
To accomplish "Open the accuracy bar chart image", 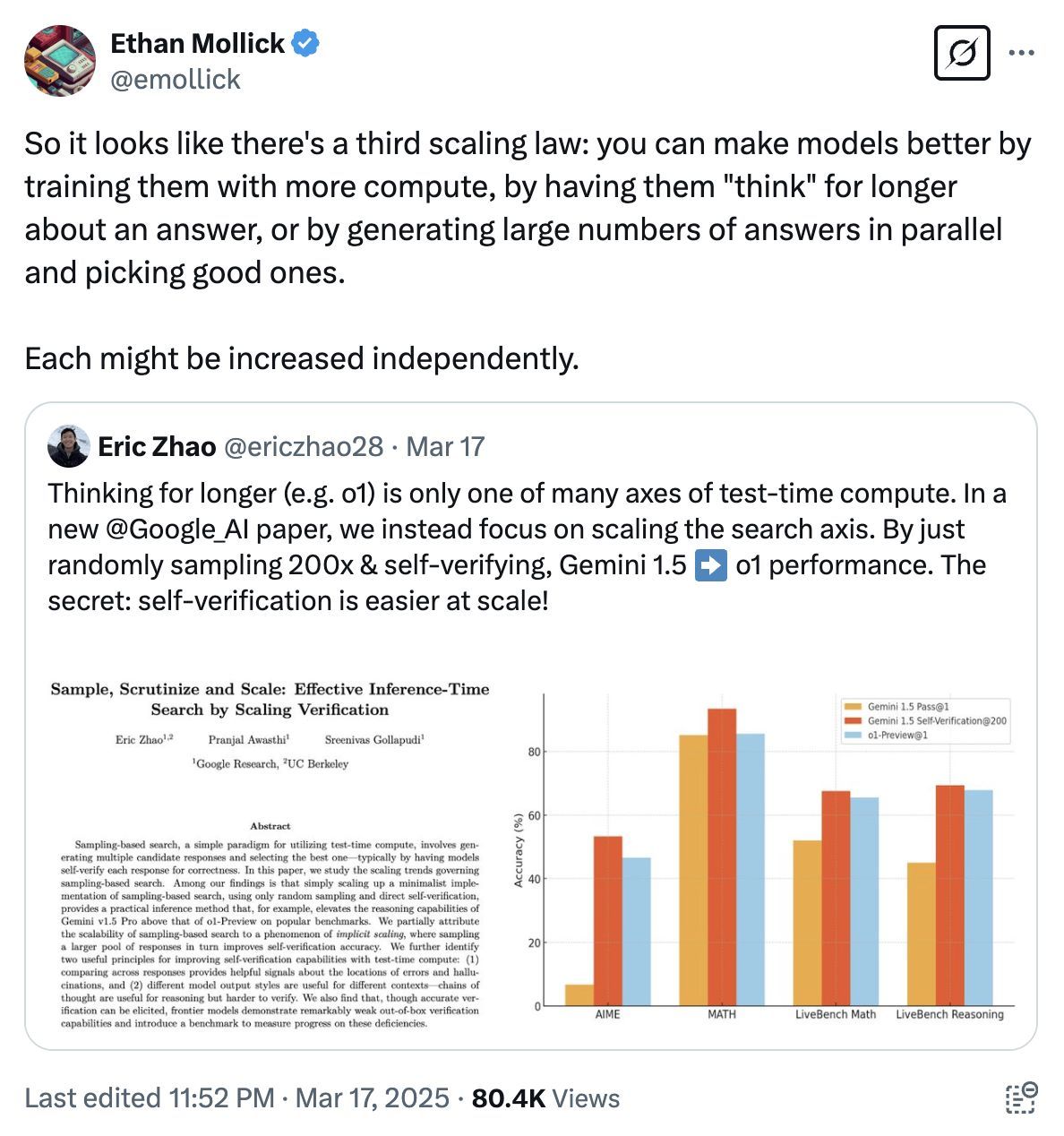I will (x=763, y=856).
